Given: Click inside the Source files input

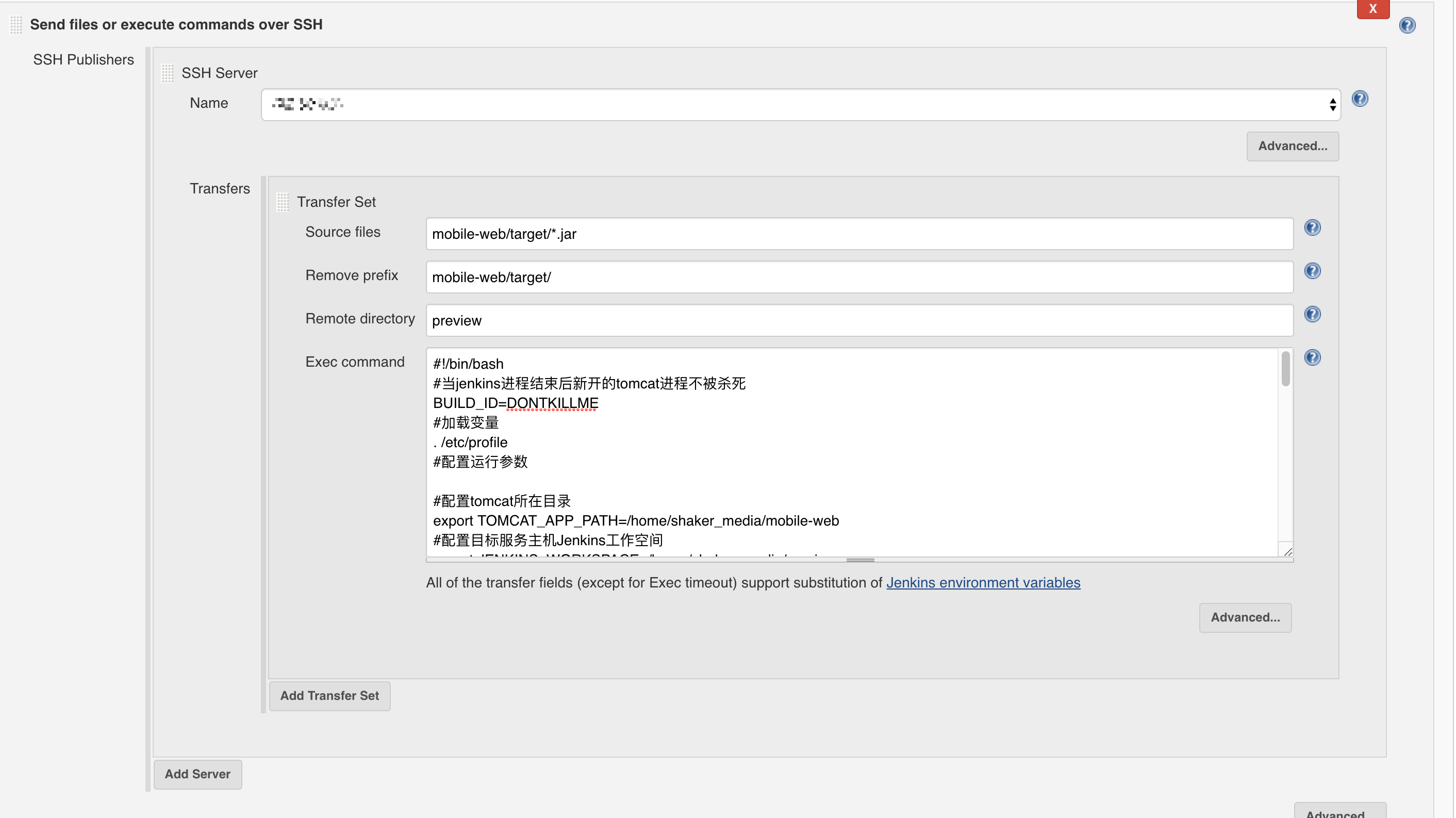Looking at the screenshot, I should click(x=859, y=234).
